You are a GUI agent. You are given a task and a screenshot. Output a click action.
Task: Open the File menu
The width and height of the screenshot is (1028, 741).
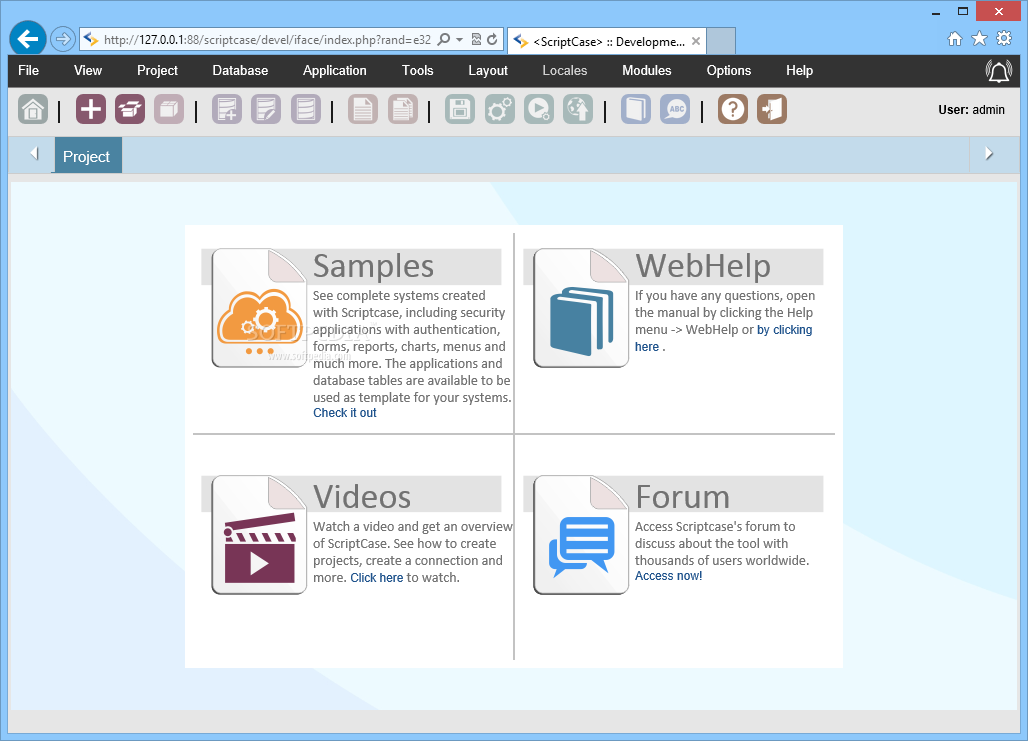coord(28,70)
